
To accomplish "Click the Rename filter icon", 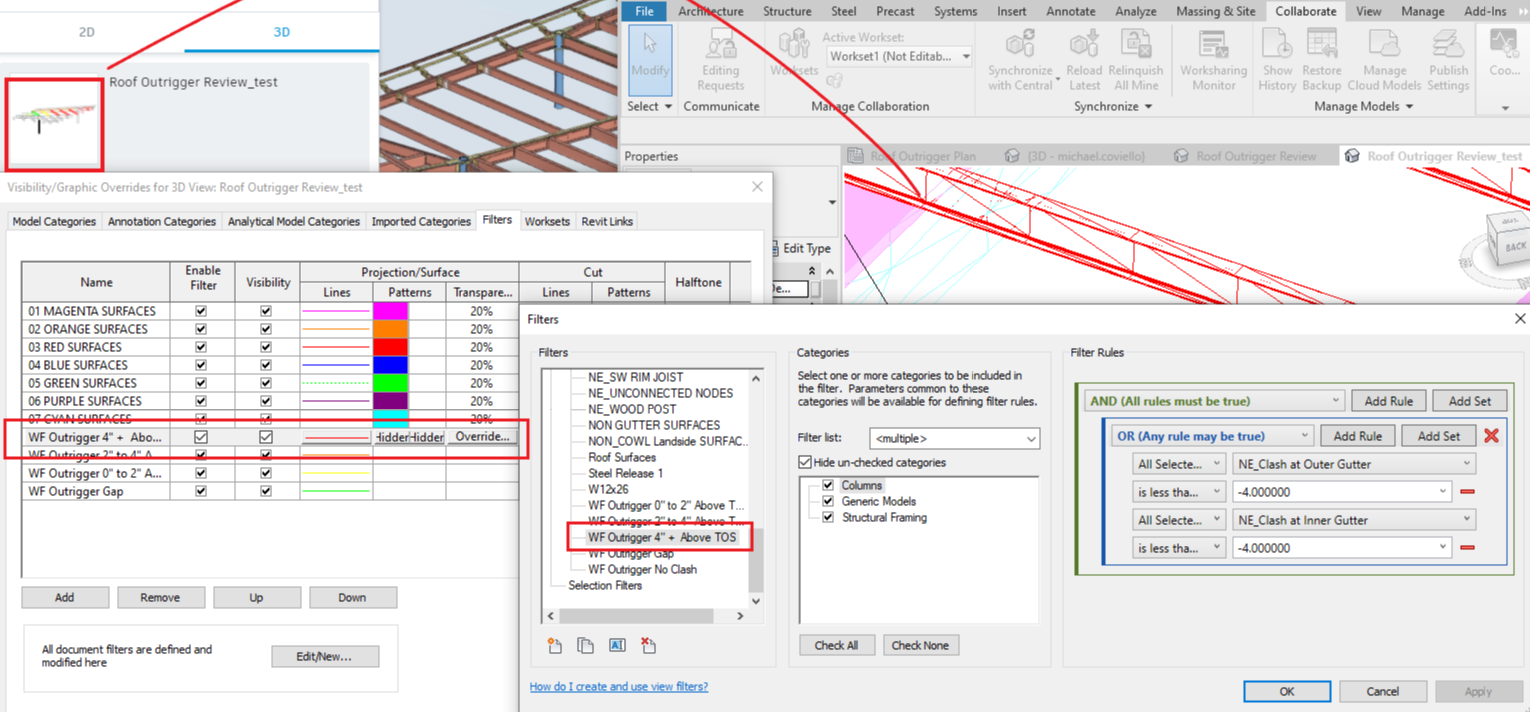I will [x=617, y=646].
